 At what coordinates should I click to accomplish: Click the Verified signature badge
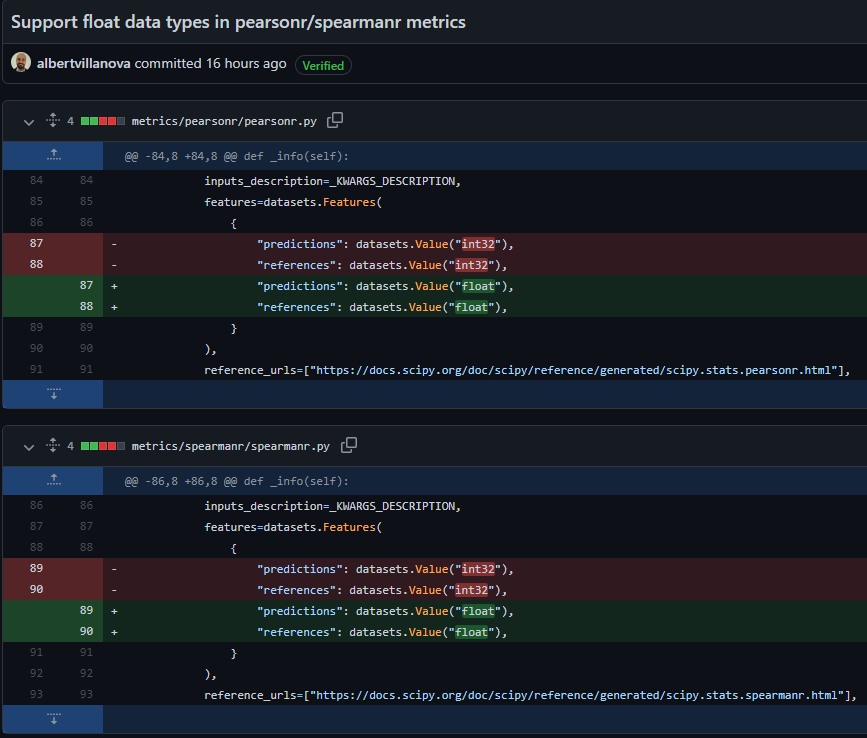(x=323, y=65)
